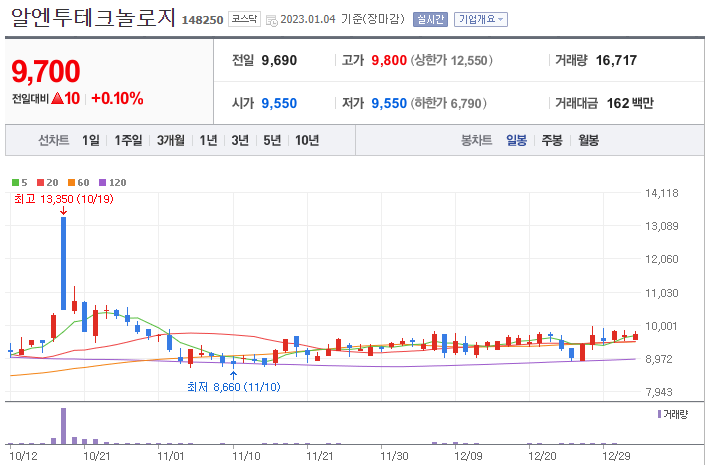Image resolution: width=705 pixels, height=465 pixels.
Task: Select the 1일 line chart period
Action: (91, 140)
